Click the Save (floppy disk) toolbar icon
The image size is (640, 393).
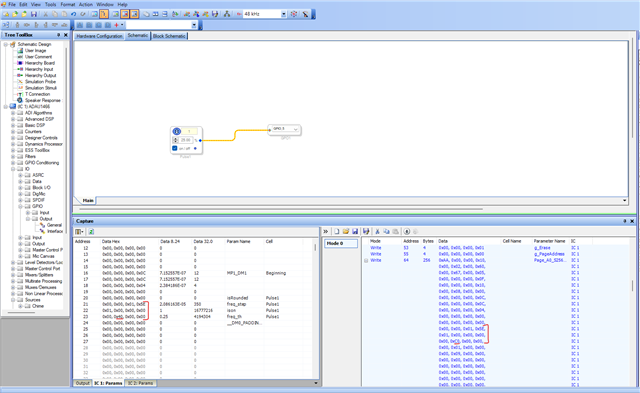(34, 14)
